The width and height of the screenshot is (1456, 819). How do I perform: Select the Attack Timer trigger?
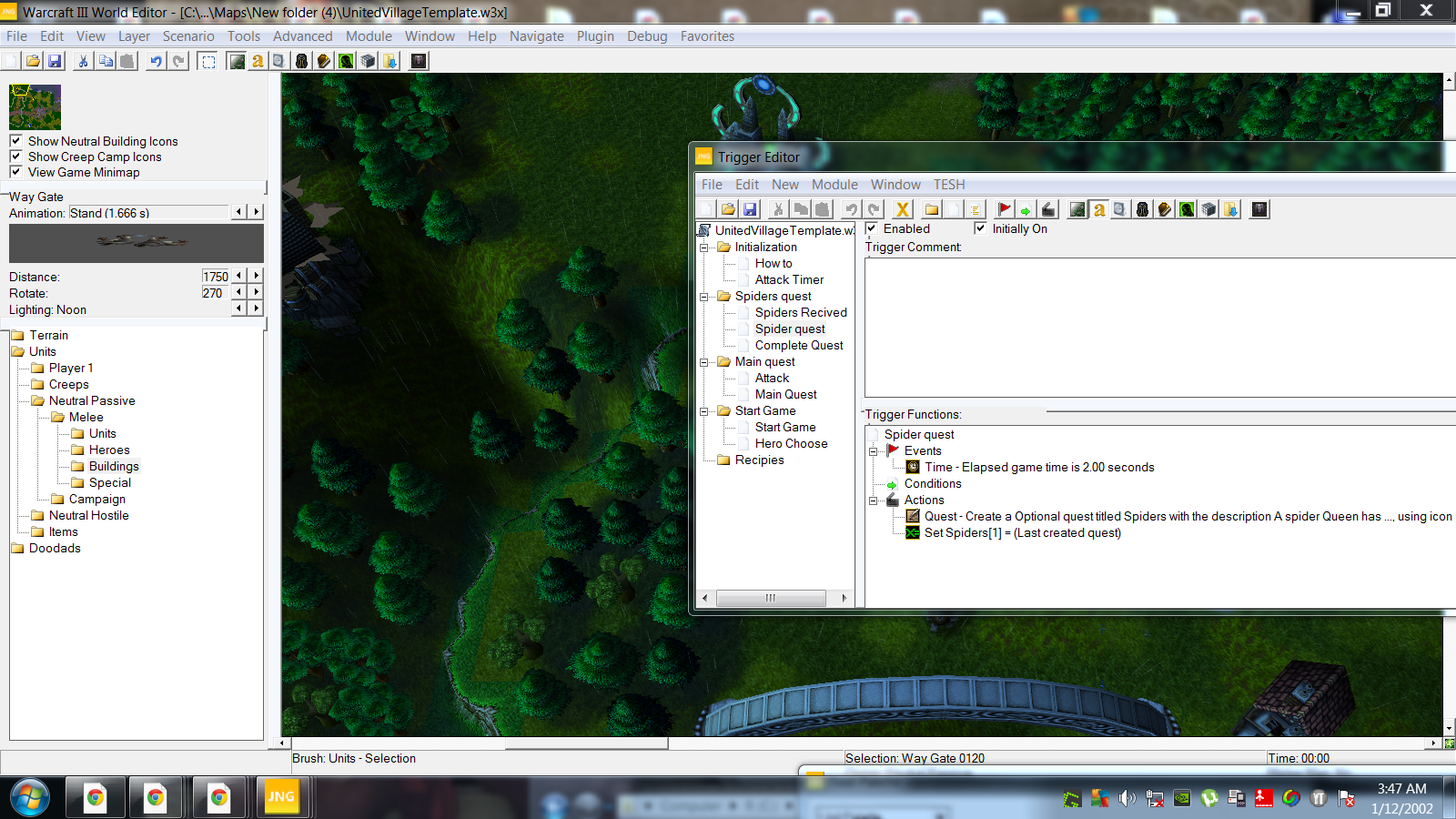[789, 279]
